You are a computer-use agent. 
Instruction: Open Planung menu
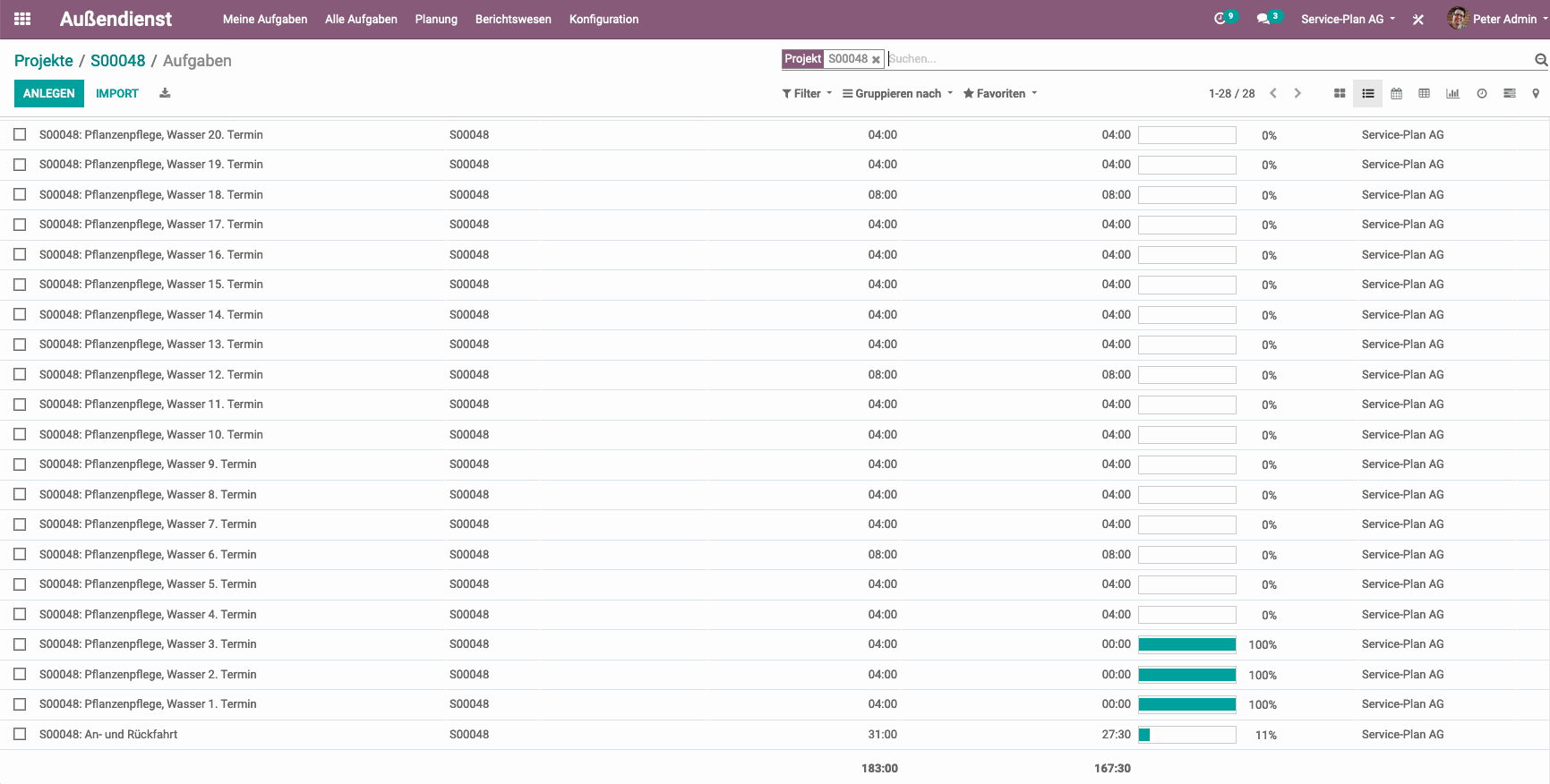coord(436,19)
